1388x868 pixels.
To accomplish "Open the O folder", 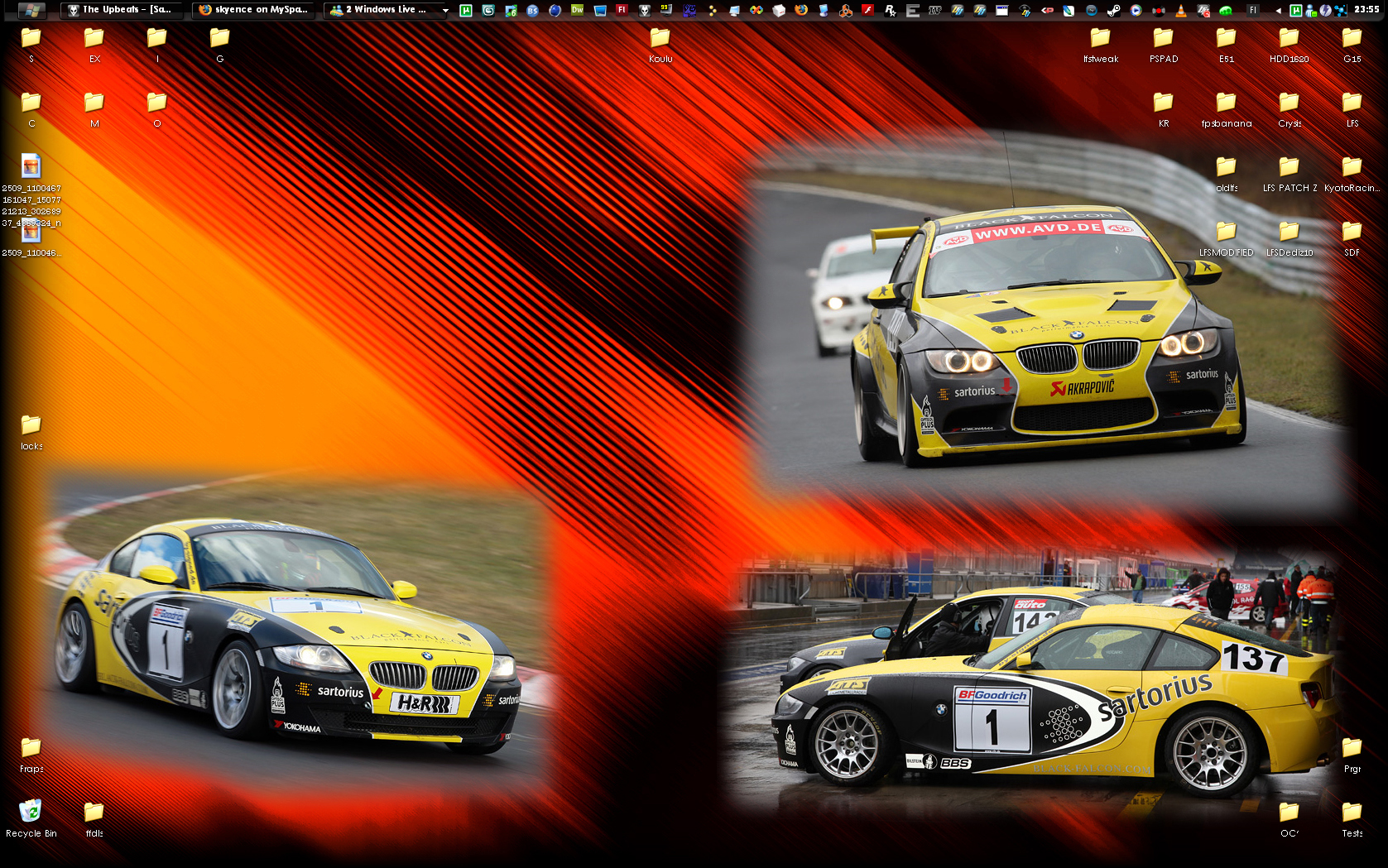I will [157, 108].
